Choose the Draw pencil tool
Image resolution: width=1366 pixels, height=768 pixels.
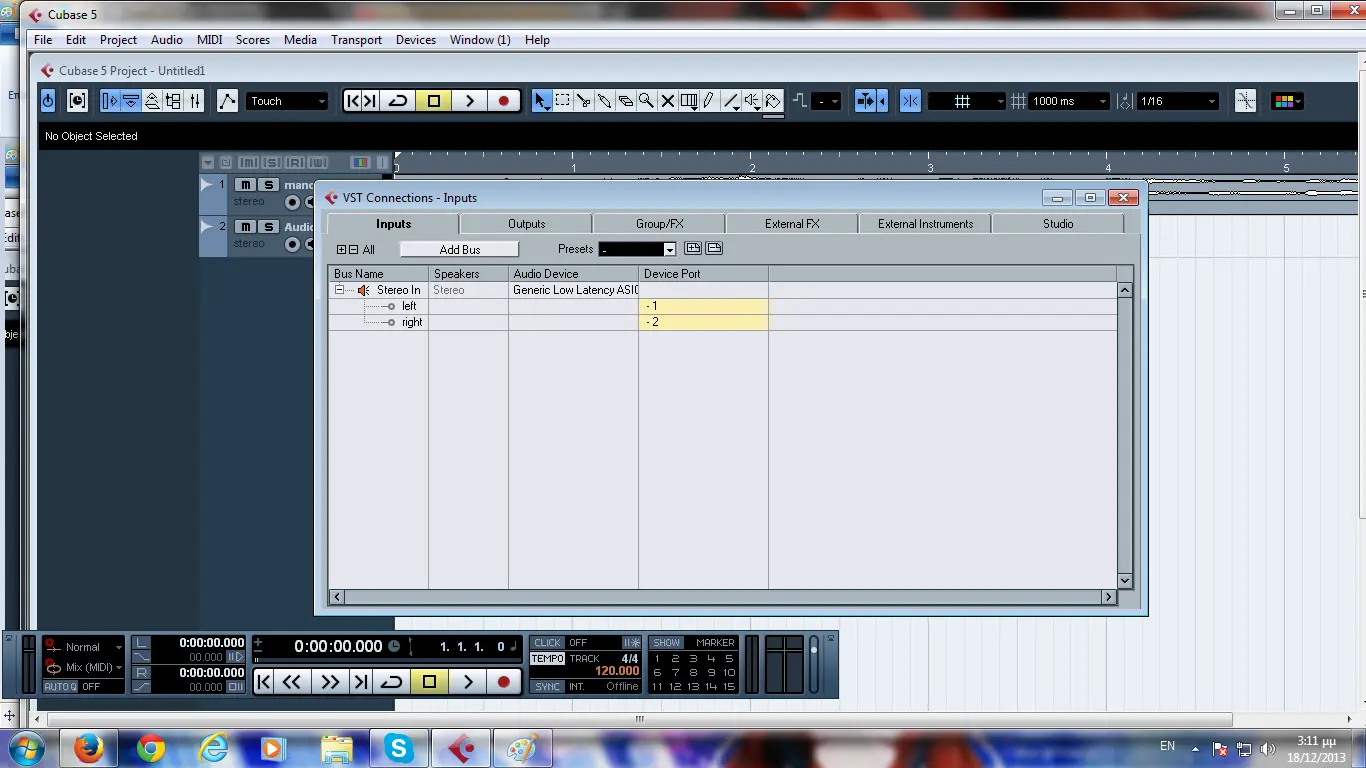tap(709, 101)
